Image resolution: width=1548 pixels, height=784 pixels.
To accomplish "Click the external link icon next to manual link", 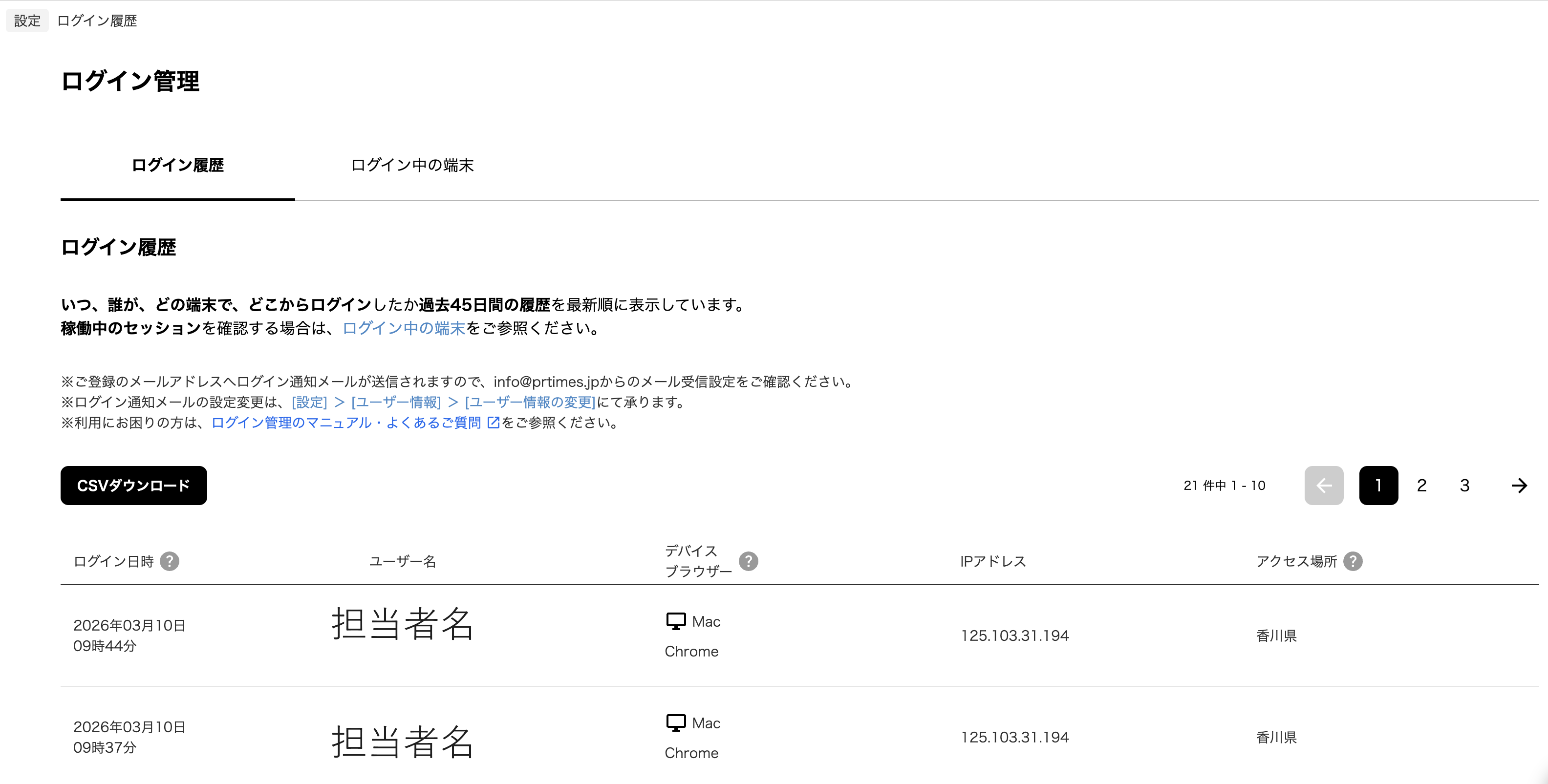I will (x=492, y=423).
